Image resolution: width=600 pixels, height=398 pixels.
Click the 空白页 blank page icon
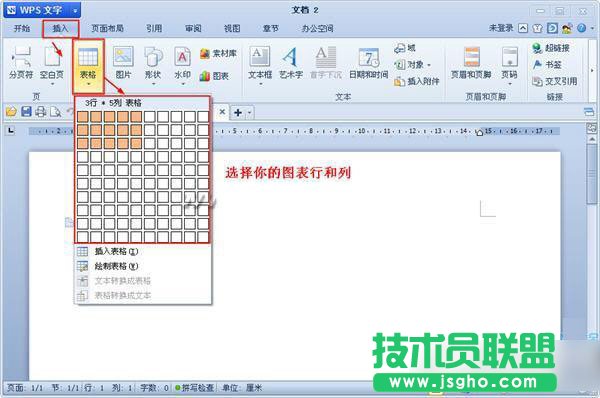point(52,57)
